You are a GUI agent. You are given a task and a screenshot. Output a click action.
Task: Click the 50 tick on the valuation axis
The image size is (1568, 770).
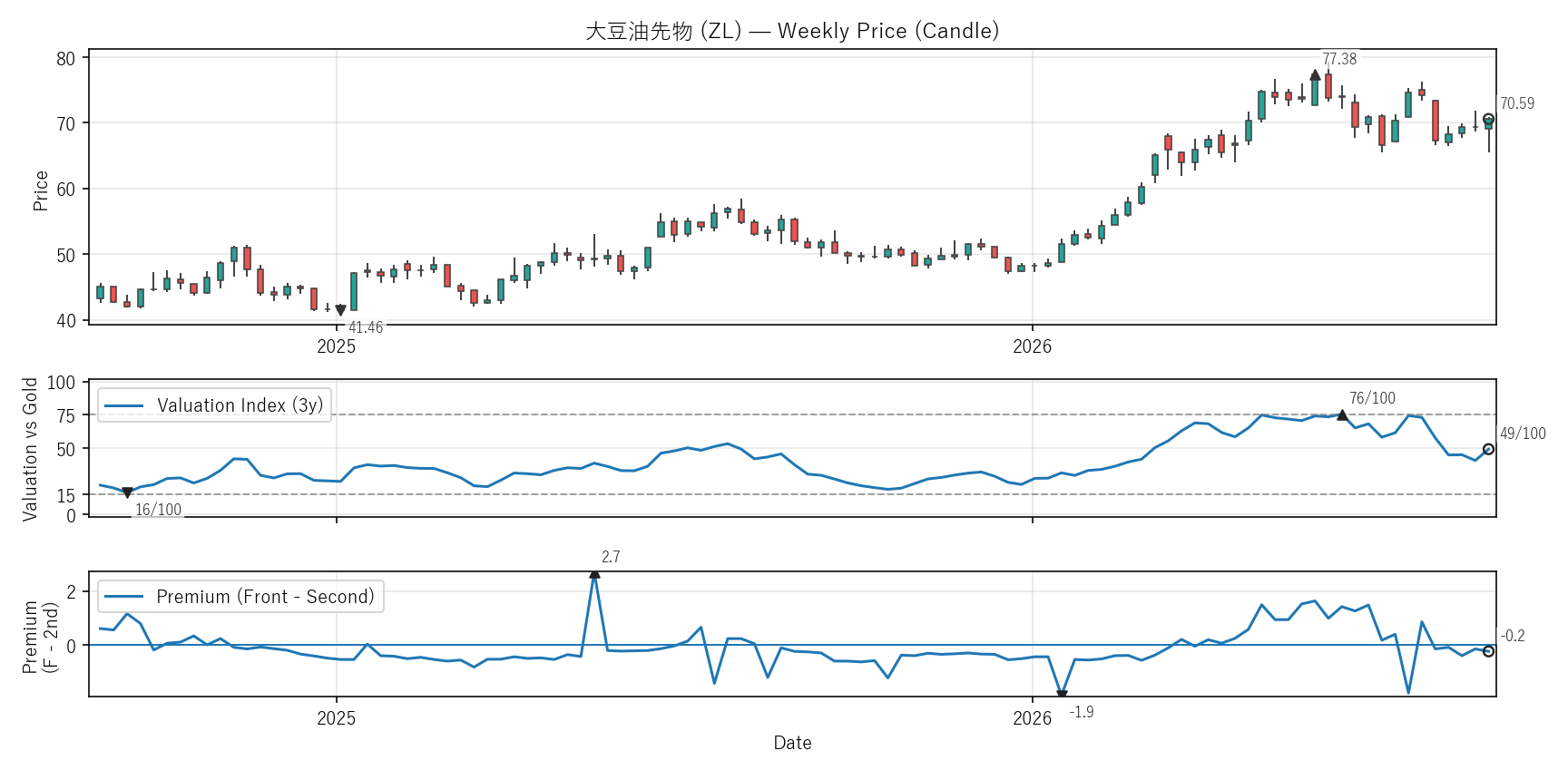[x=66, y=450]
